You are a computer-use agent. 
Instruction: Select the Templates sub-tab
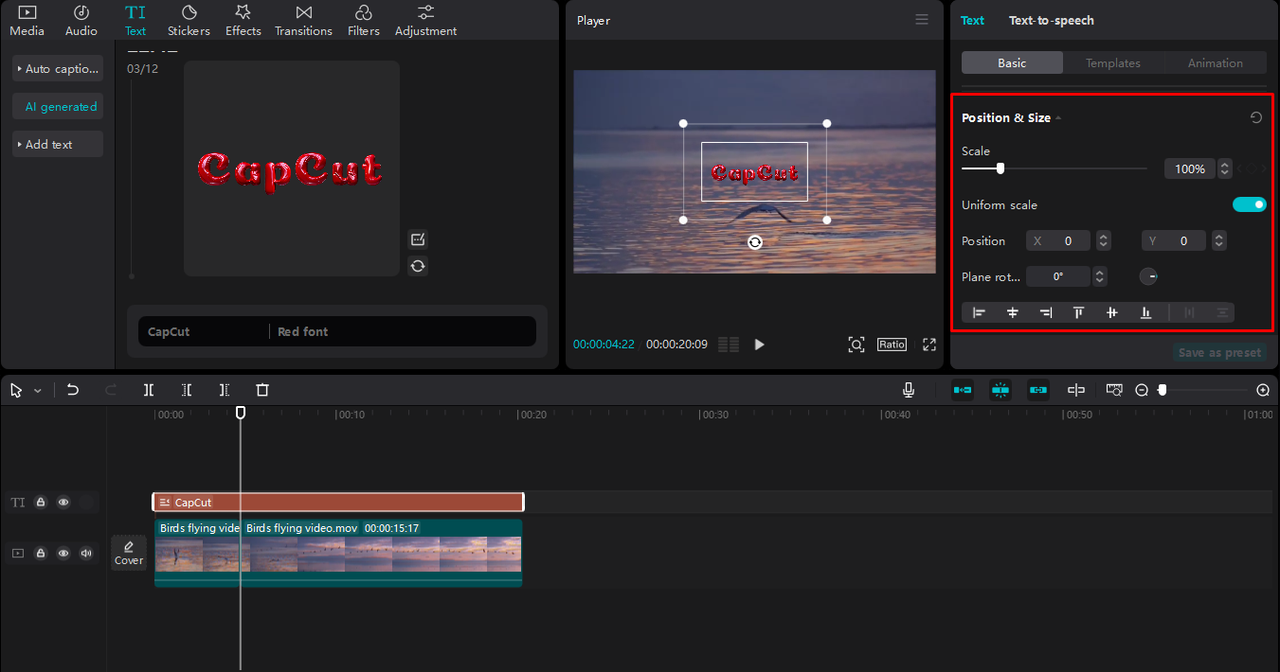coord(1113,63)
